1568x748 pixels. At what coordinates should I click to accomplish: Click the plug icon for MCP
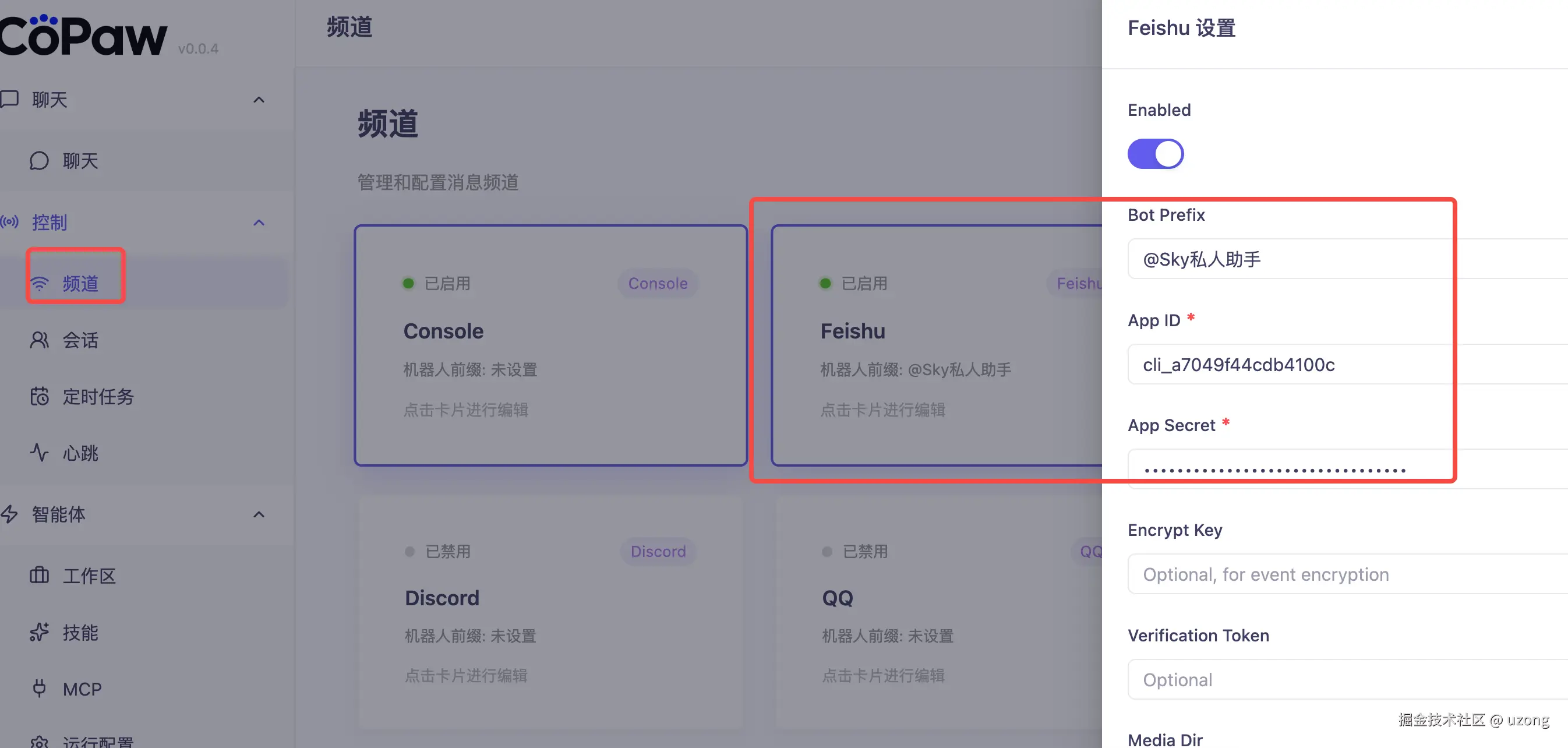click(x=39, y=689)
